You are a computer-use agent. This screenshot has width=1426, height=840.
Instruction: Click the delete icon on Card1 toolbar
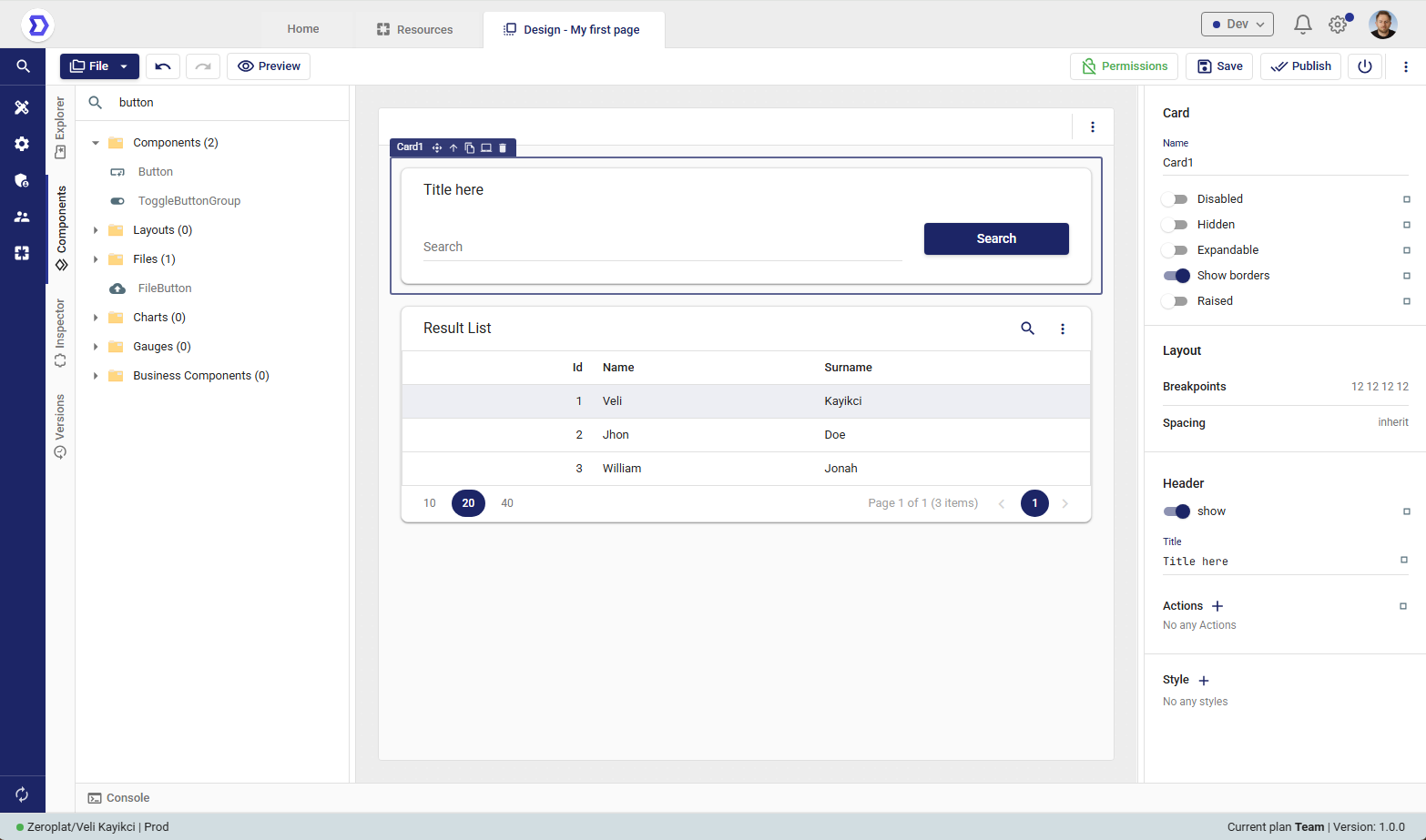(x=503, y=147)
